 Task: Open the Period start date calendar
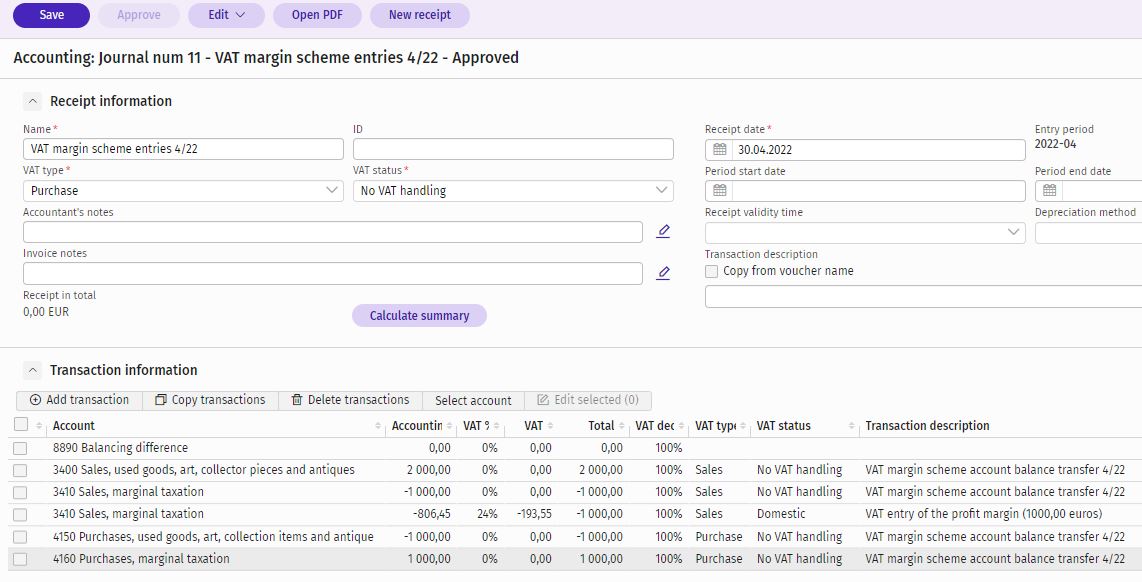coord(720,191)
